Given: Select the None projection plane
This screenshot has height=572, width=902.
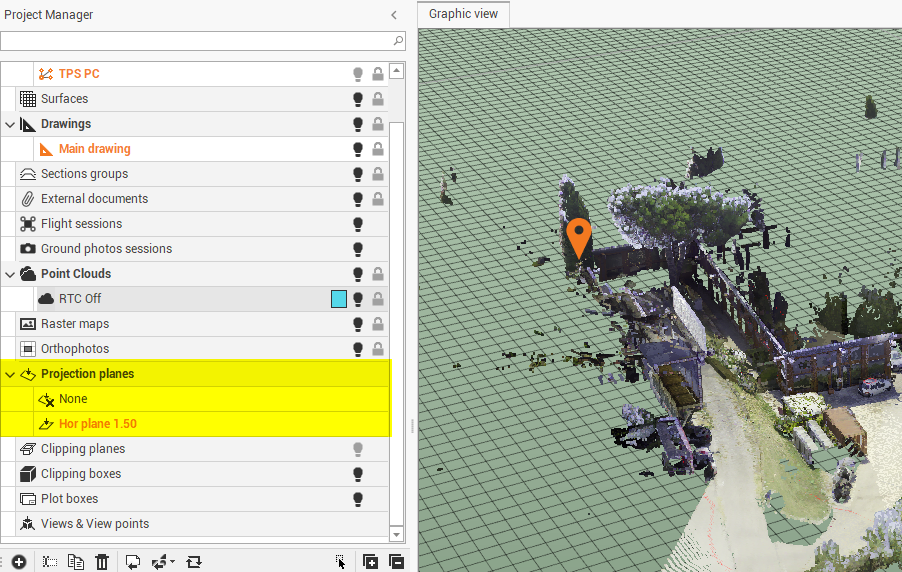Looking at the screenshot, I should point(73,399).
